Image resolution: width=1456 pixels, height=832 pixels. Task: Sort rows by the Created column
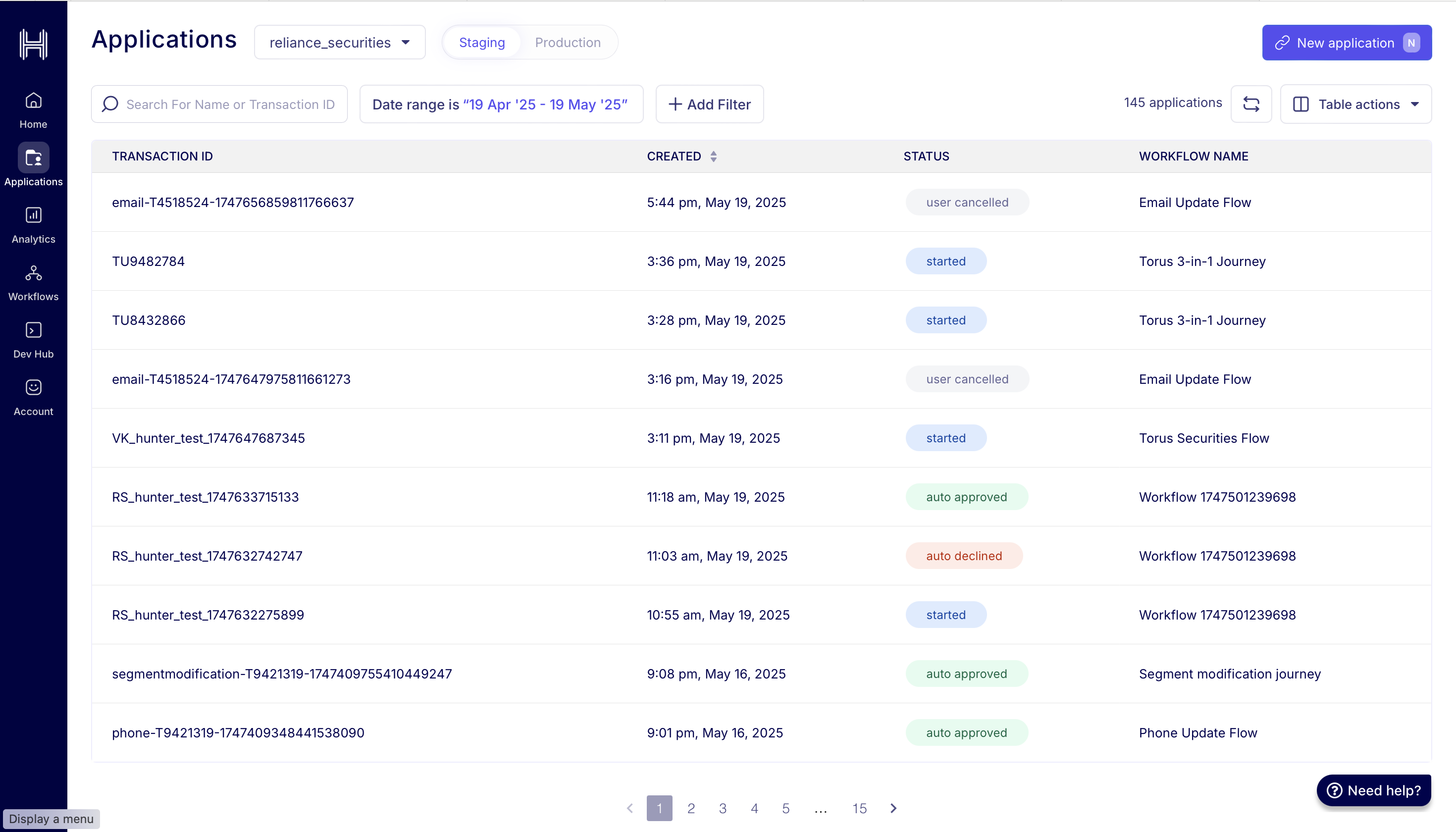pyautogui.click(x=714, y=156)
